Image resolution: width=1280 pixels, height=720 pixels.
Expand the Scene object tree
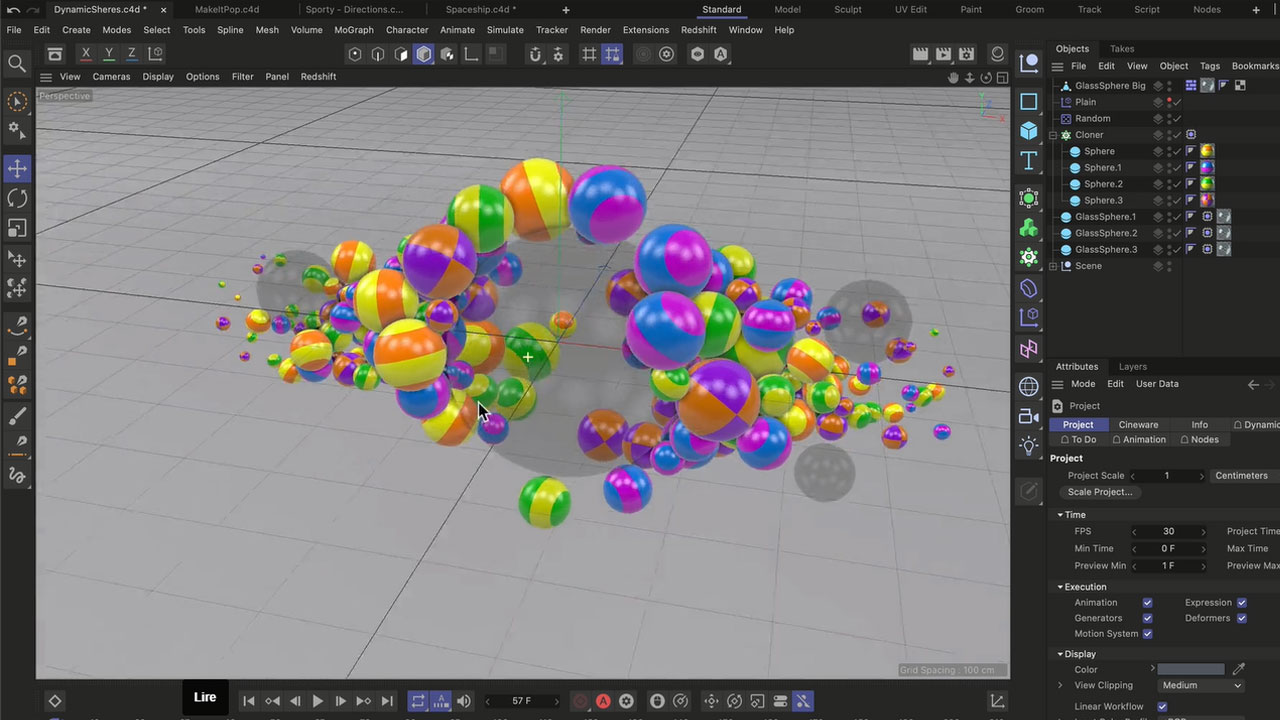(1054, 265)
